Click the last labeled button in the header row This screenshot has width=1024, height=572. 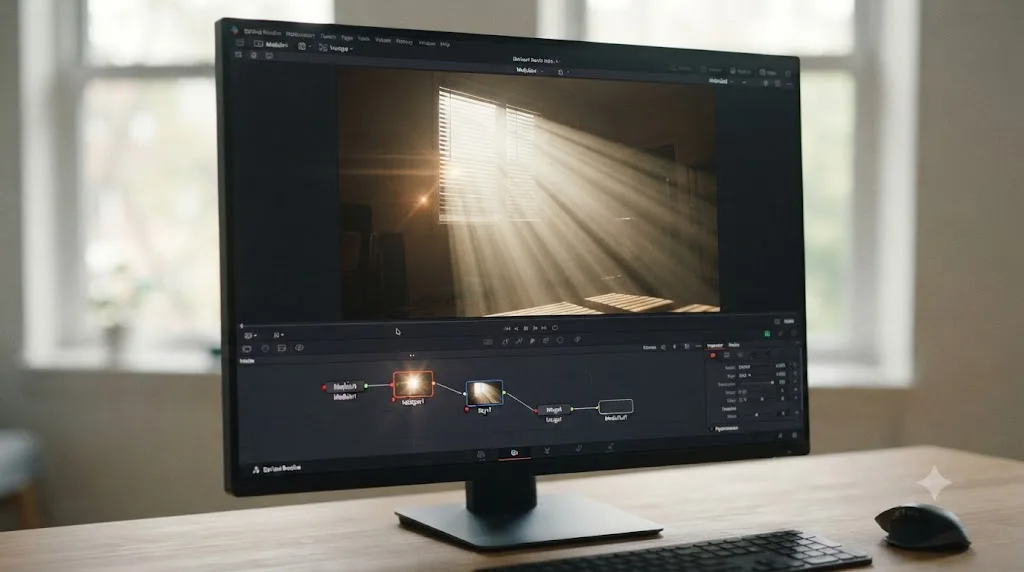(767, 72)
